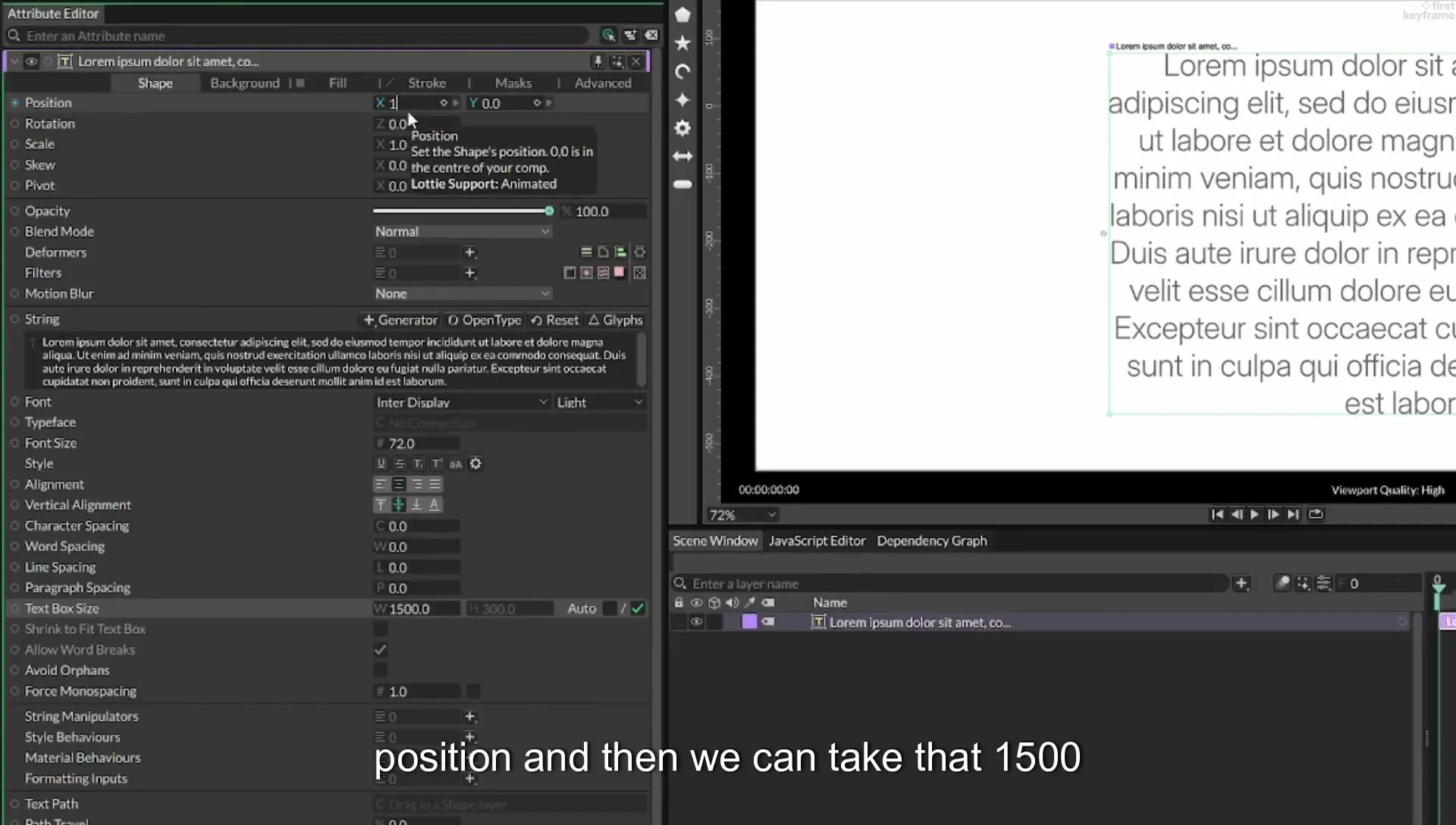Select the four-point star shape tool
Screen dimensions: 1456x825
pos(682,99)
